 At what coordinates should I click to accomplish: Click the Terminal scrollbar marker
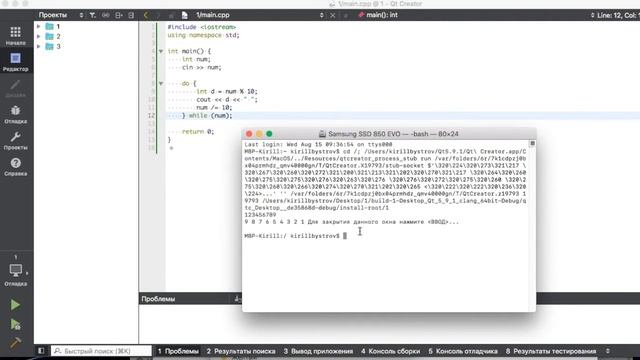tap(532, 143)
